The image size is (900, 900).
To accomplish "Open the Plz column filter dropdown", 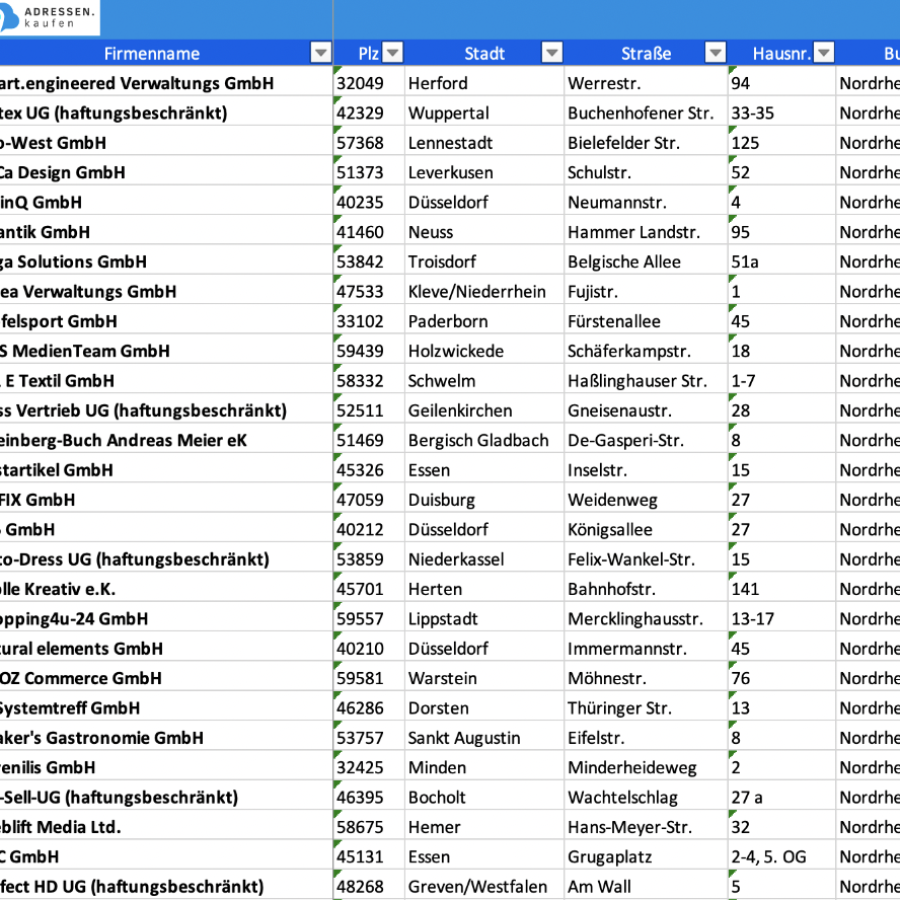I will click(x=393, y=53).
